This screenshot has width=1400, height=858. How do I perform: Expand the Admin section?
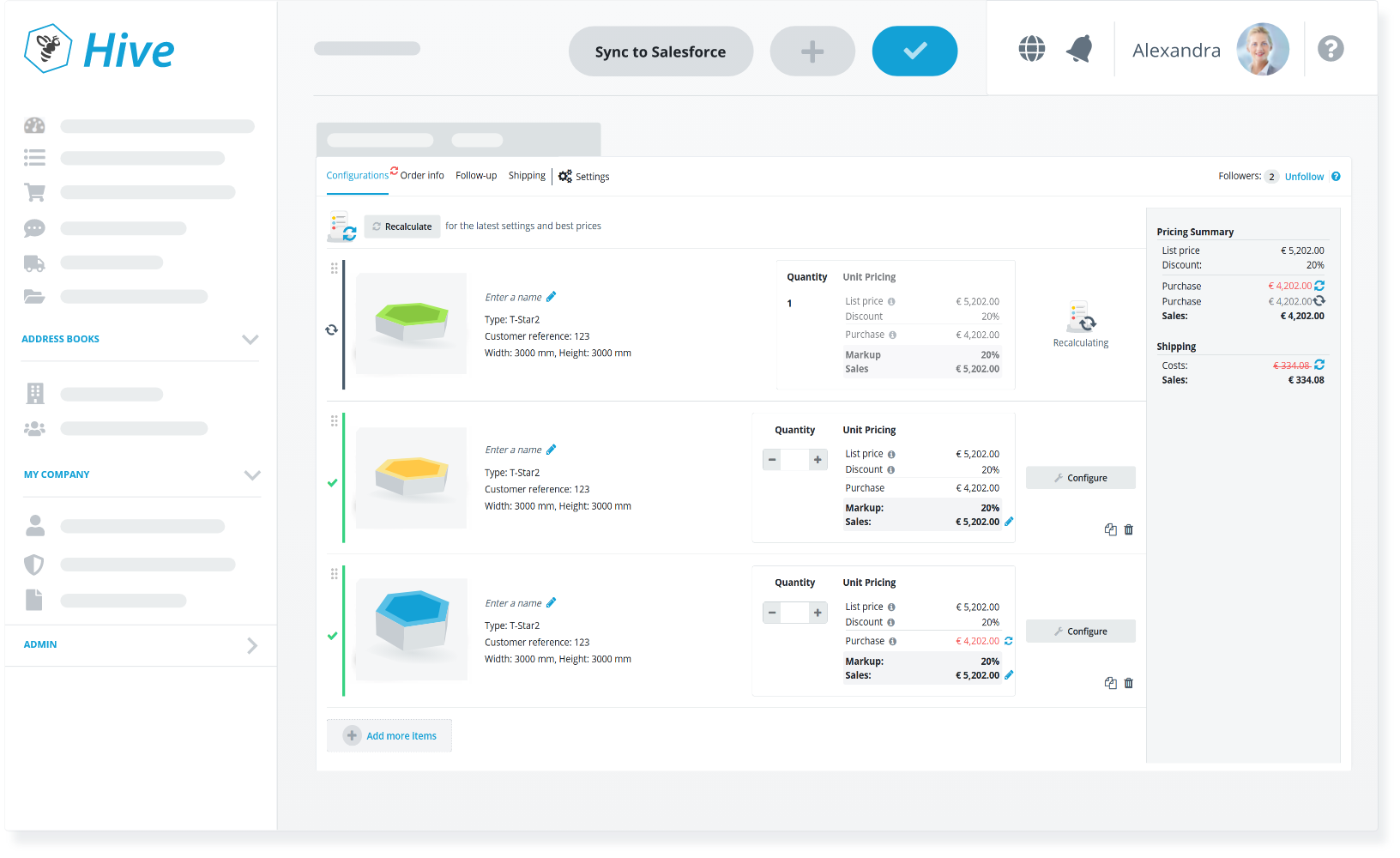click(x=251, y=645)
